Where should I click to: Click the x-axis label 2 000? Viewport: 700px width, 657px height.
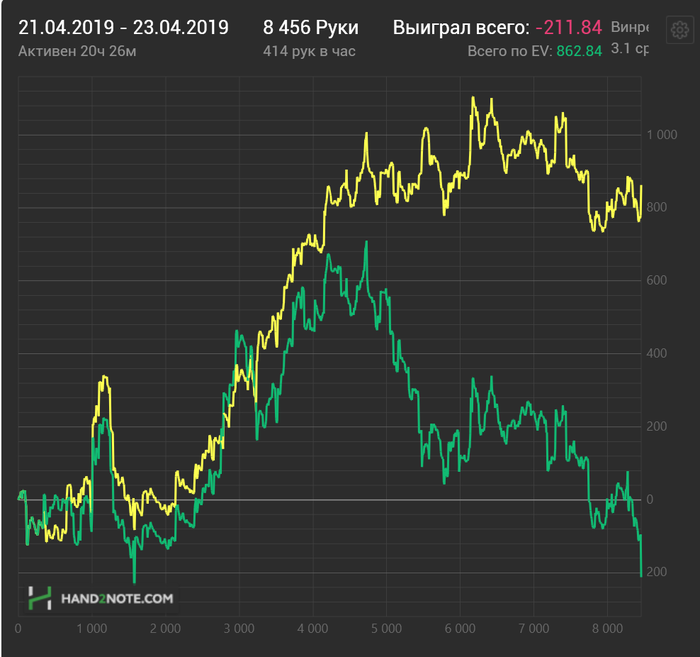pos(165,628)
